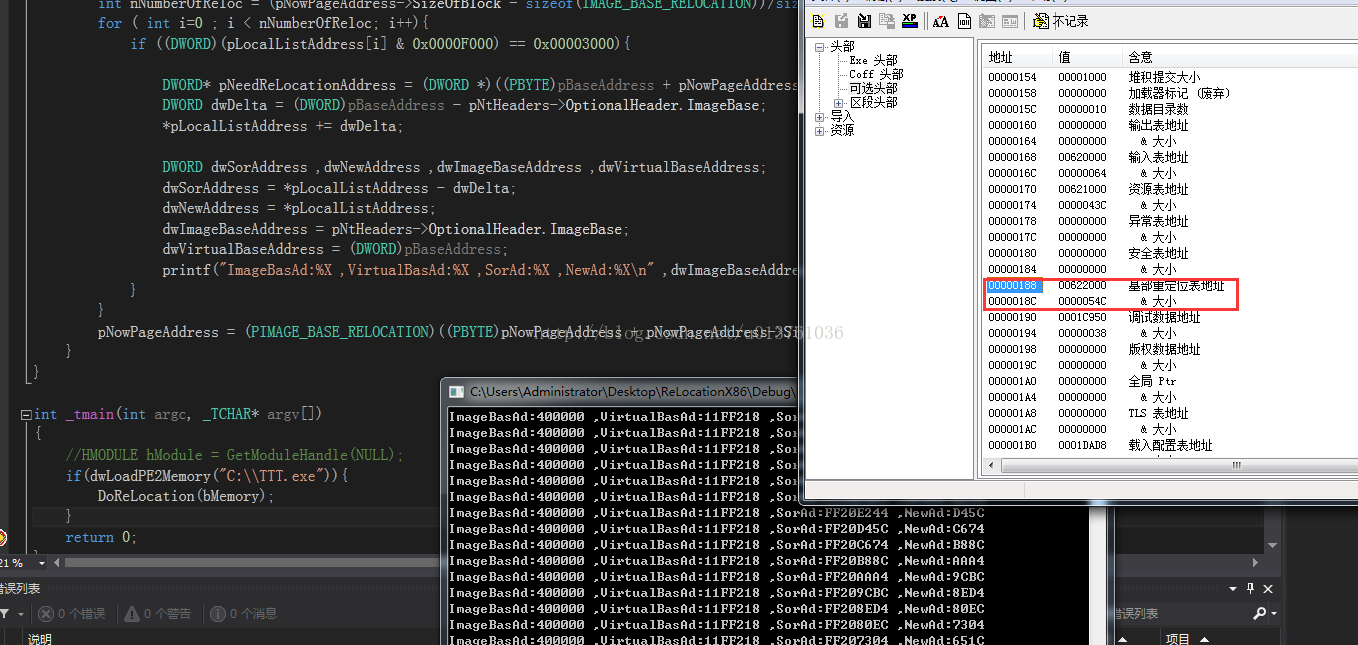Toggle the 0 个错误 errors filter
Screen dimensions: 1358x645
(x=71, y=613)
